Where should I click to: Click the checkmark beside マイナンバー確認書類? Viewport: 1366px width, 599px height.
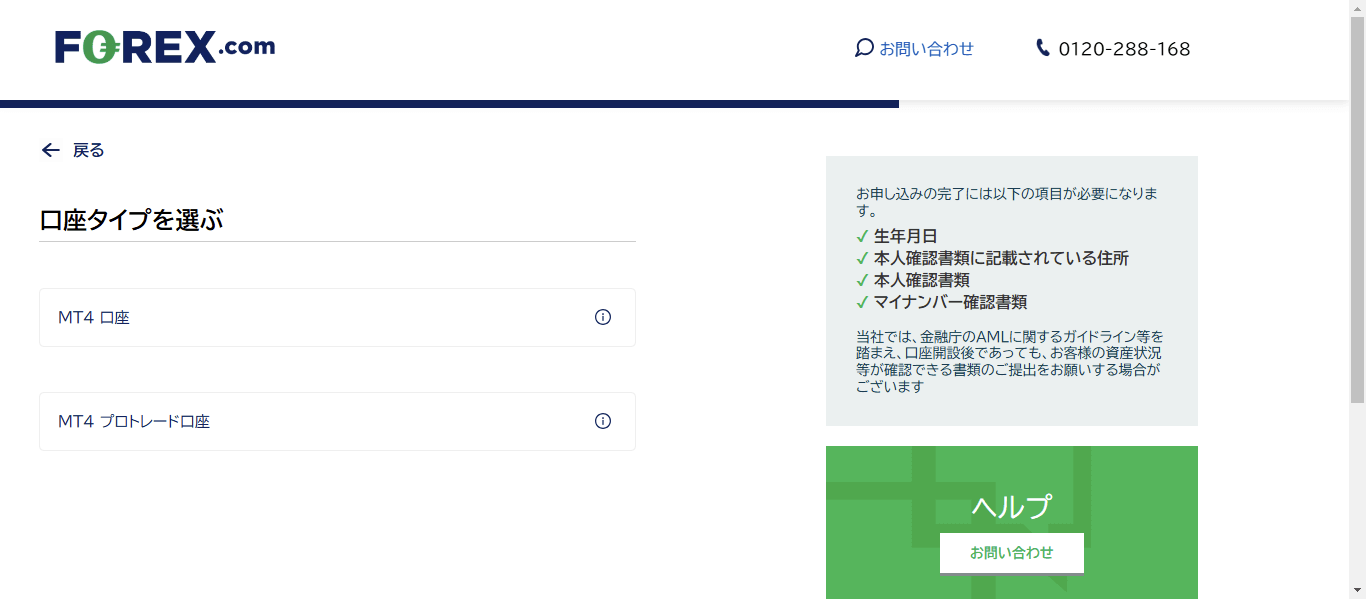pos(862,301)
